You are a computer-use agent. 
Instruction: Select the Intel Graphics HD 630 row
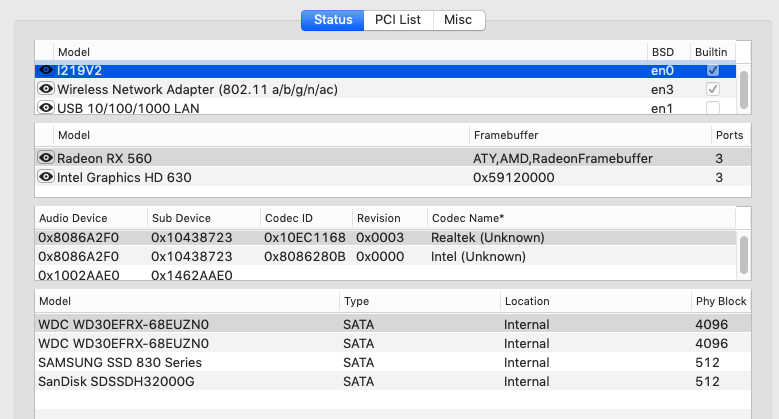(392, 177)
